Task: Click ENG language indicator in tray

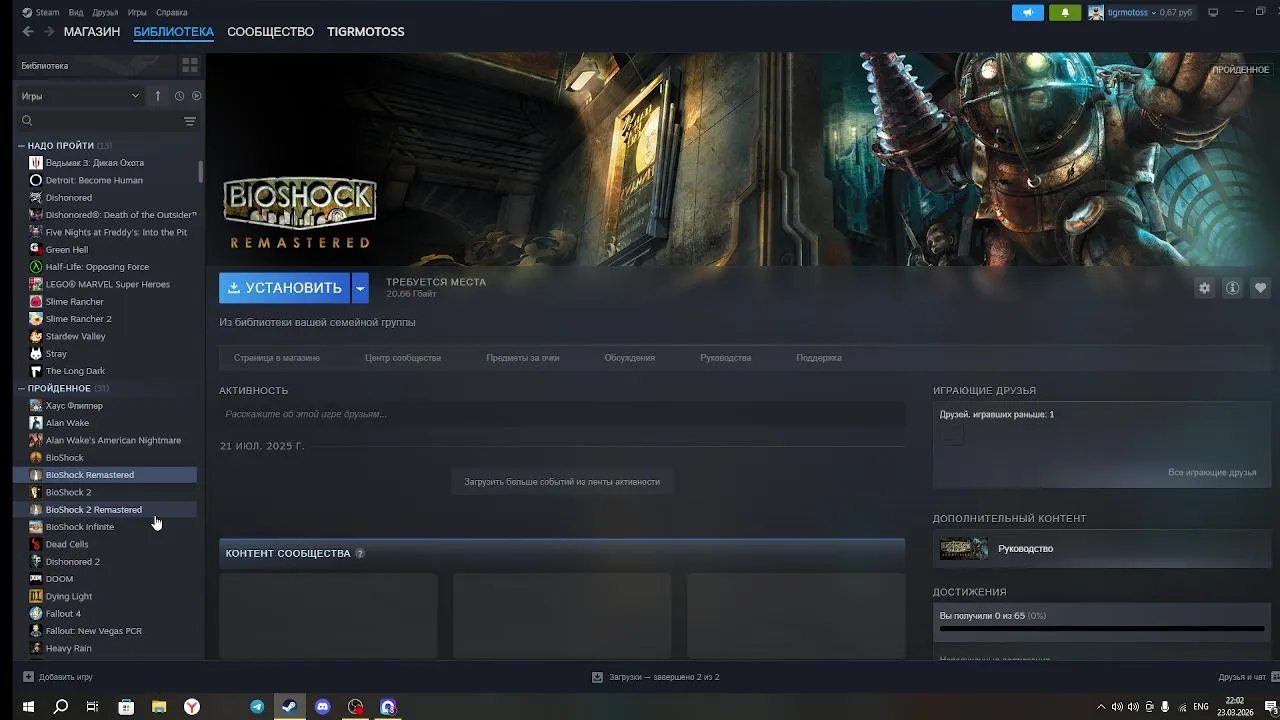Action: click(x=1201, y=707)
